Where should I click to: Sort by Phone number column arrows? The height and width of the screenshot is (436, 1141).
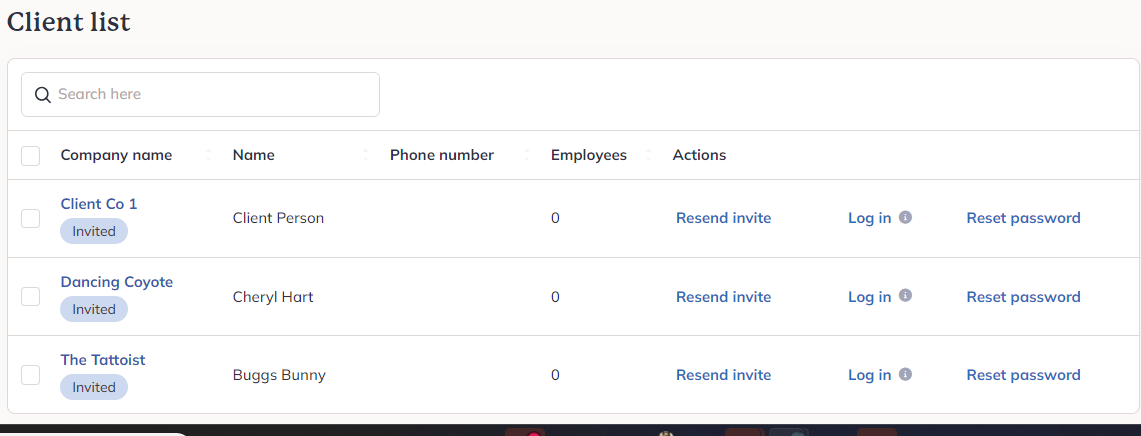[x=526, y=155]
